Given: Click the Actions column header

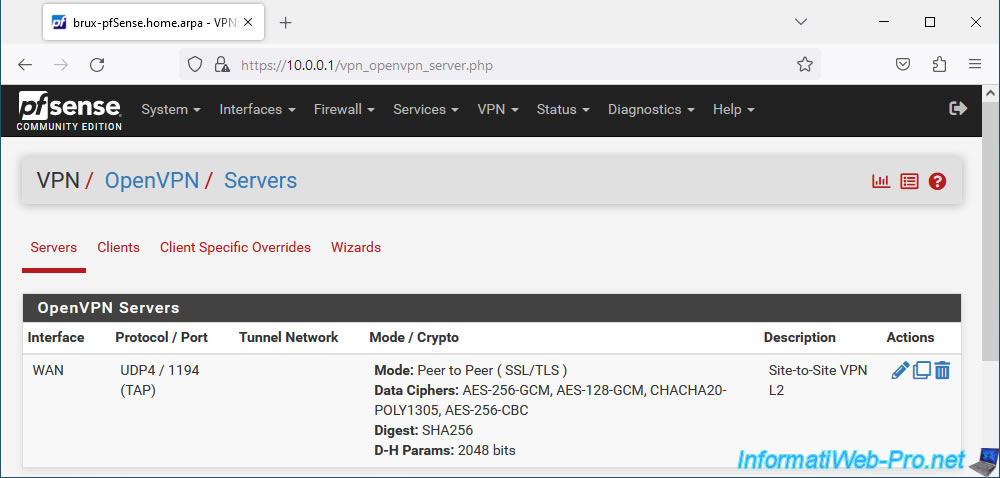Looking at the screenshot, I should (910, 337).
